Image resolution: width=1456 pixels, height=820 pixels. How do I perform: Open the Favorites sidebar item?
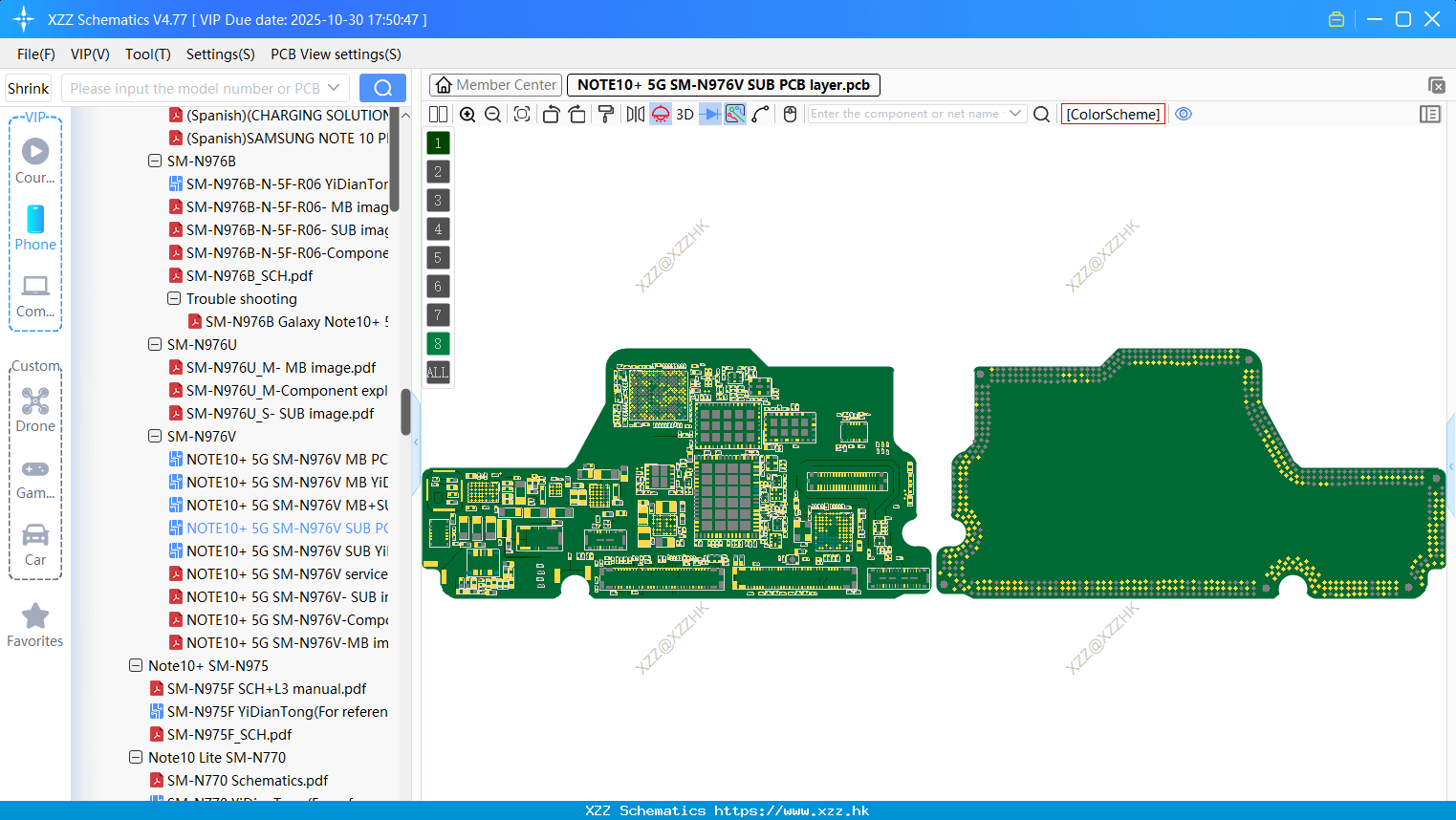35,626
